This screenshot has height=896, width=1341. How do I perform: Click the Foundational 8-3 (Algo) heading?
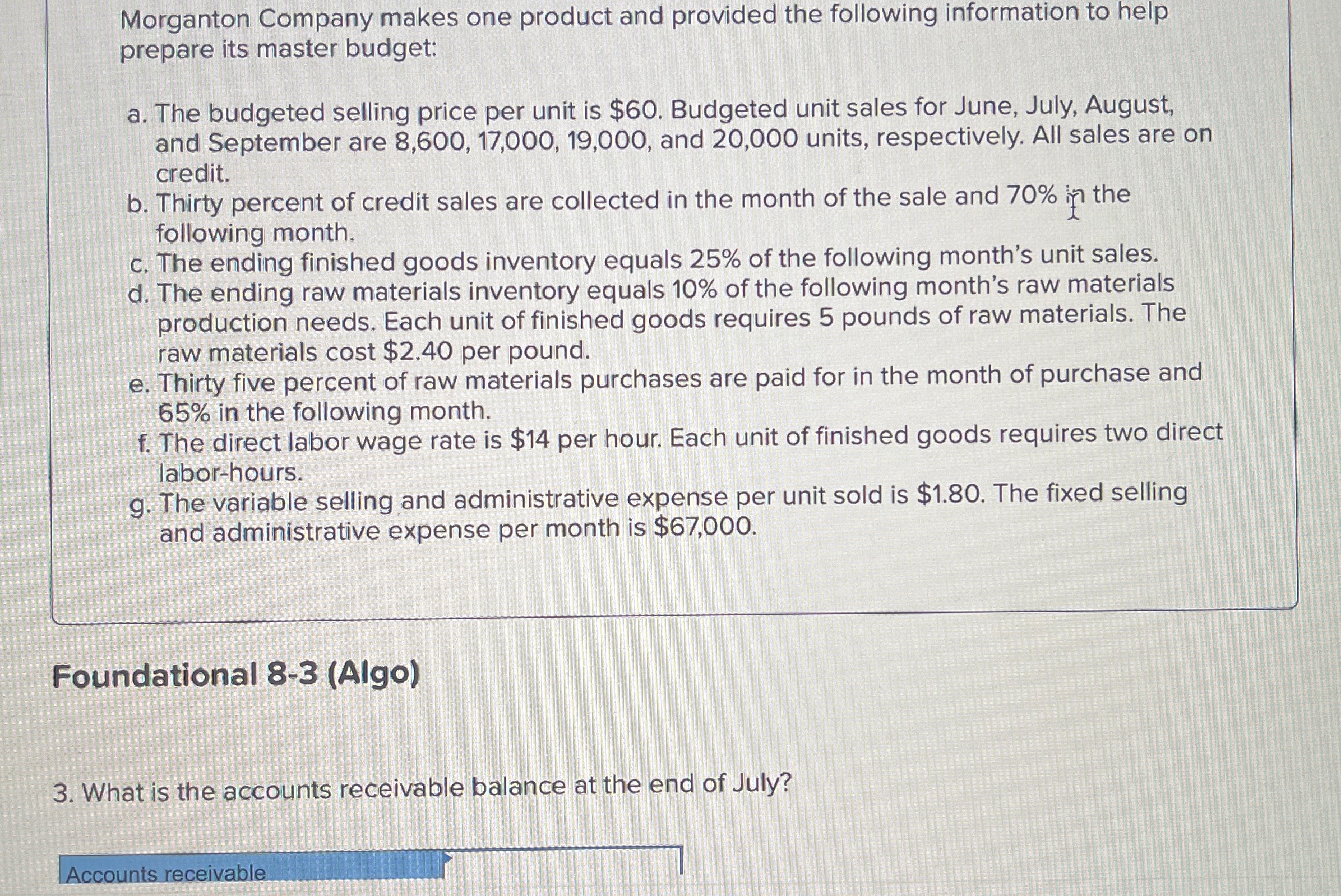235,674
